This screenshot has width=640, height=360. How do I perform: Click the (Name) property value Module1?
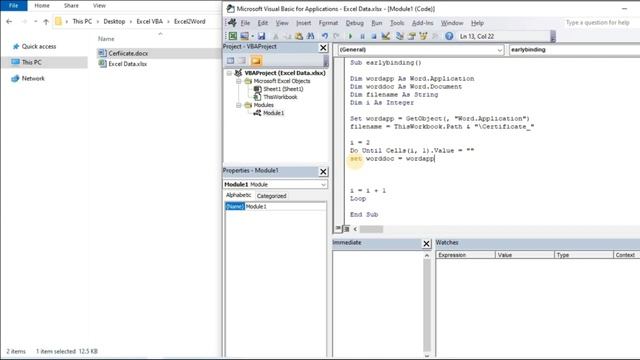pos(285,207)
